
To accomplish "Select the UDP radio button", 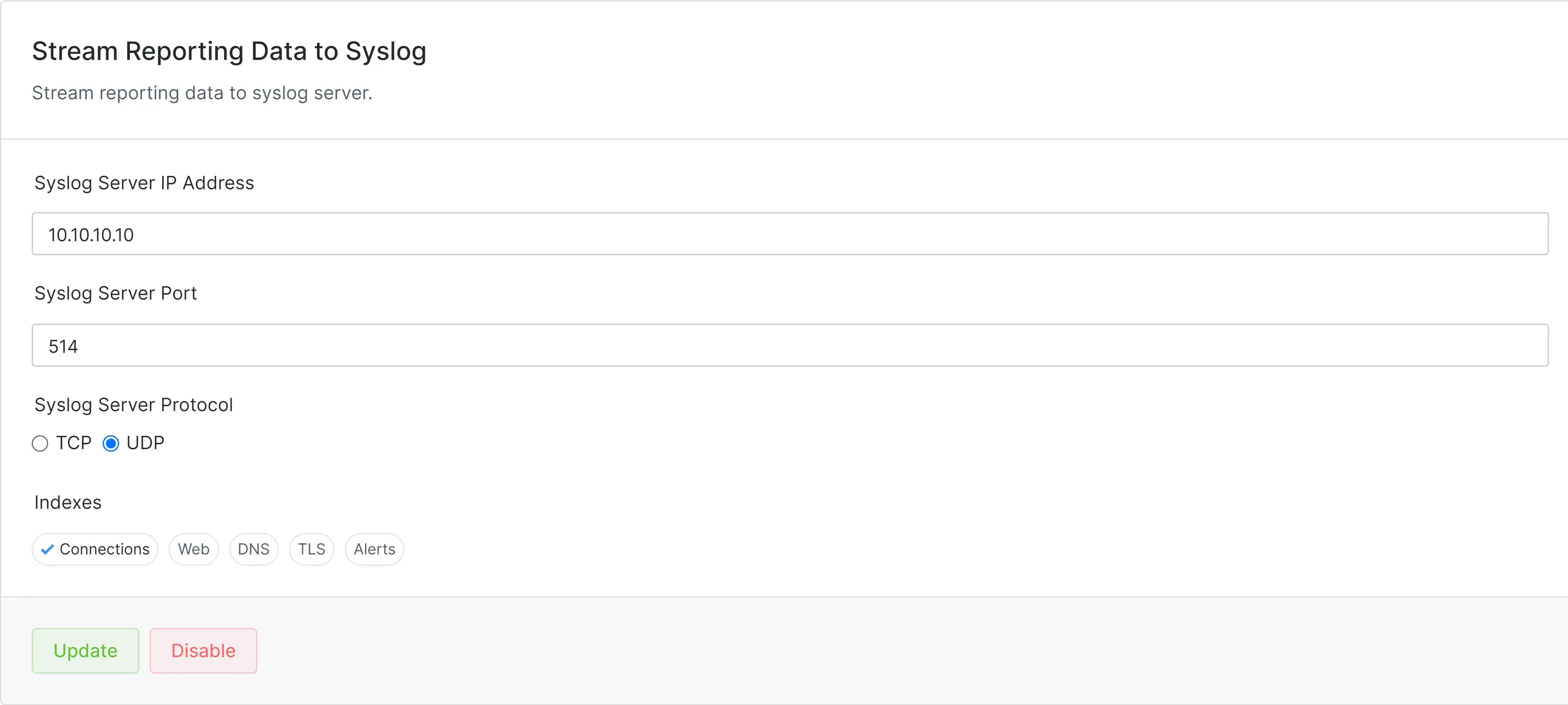I will (111, 443).
